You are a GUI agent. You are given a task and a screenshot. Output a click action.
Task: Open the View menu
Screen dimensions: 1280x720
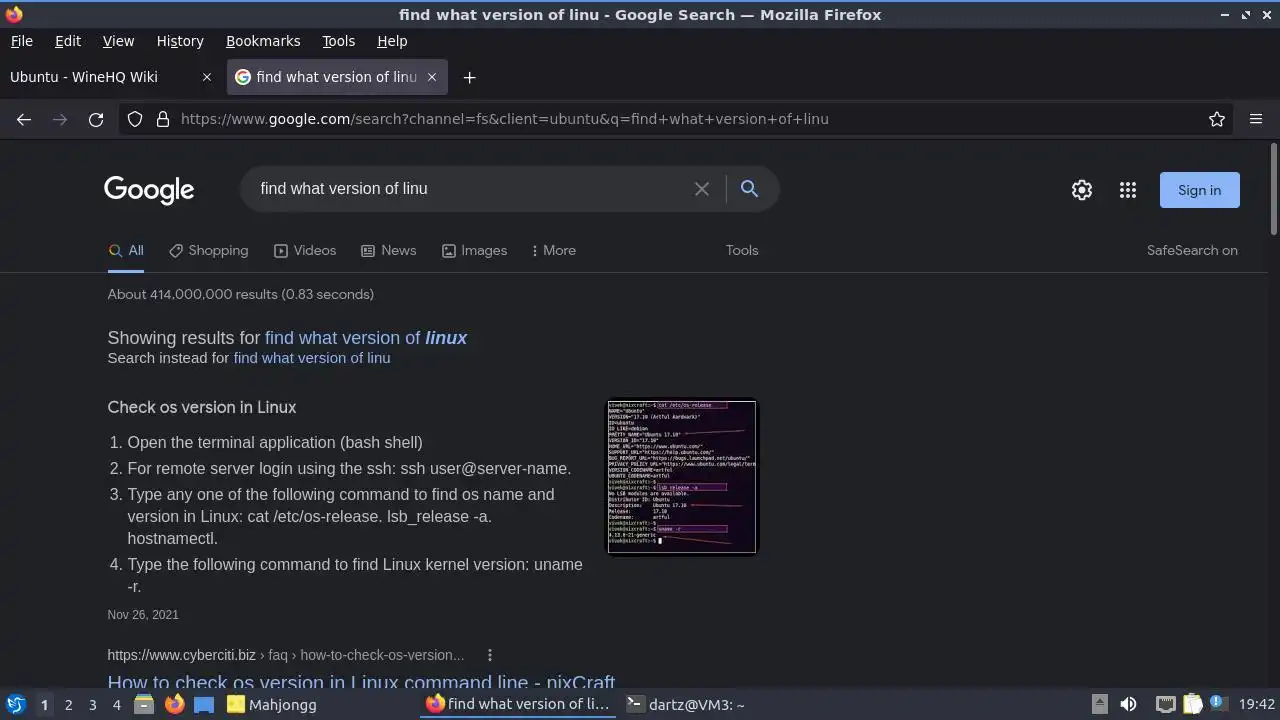tap(118, 41)
